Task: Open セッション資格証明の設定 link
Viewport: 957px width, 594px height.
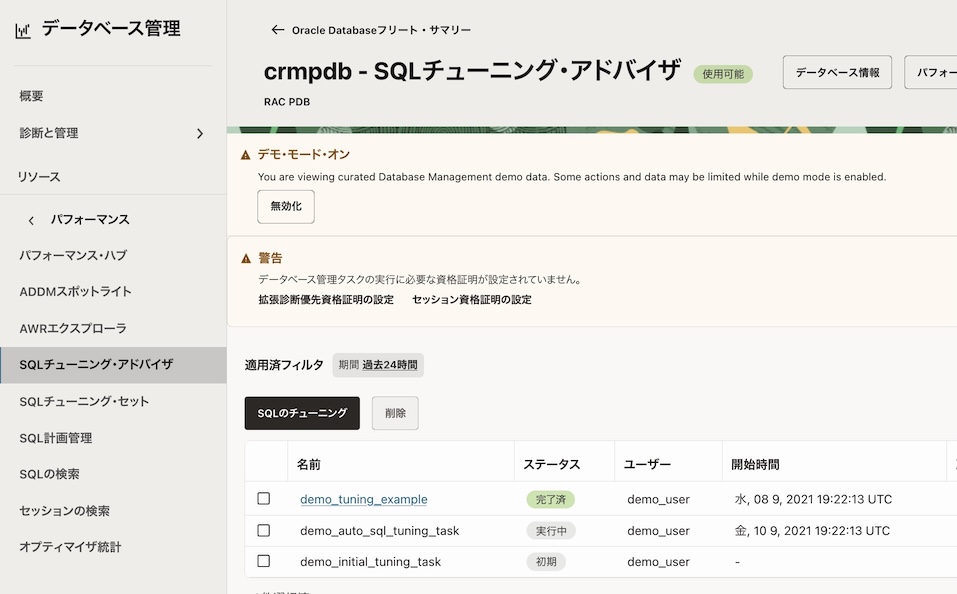Action: click(x=472, y=300)
